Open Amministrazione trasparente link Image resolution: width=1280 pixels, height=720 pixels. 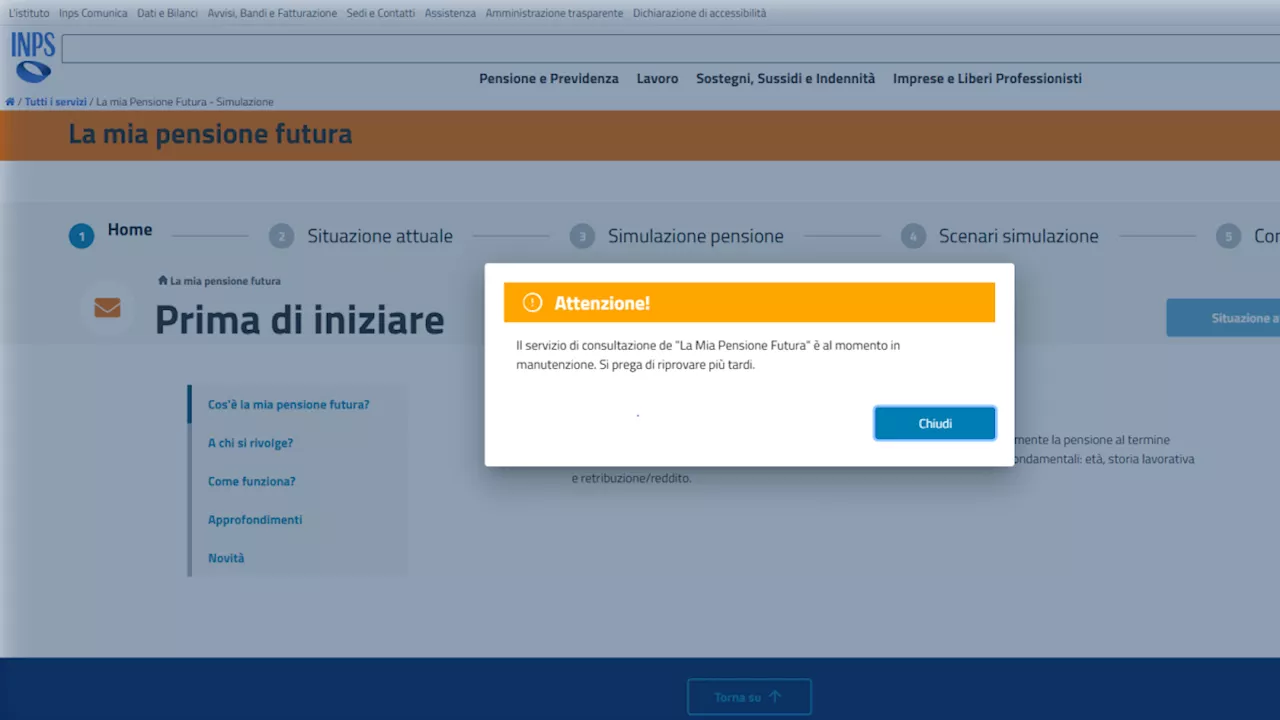[554, 13]
